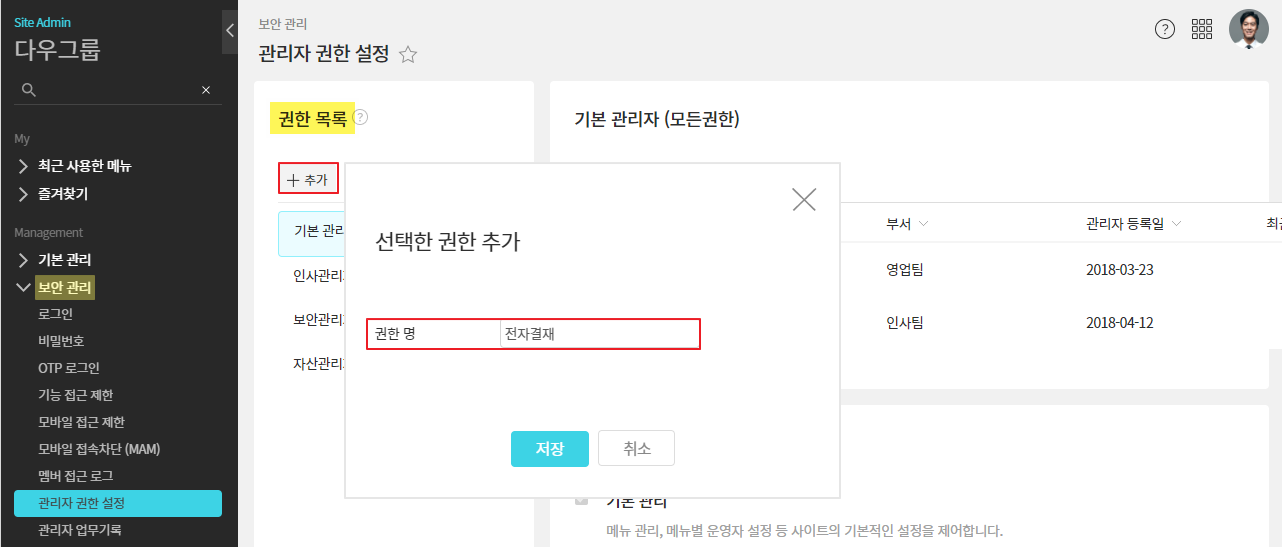
Task: Close the 선택한 권한 추가 dialog
Action: 804,199
